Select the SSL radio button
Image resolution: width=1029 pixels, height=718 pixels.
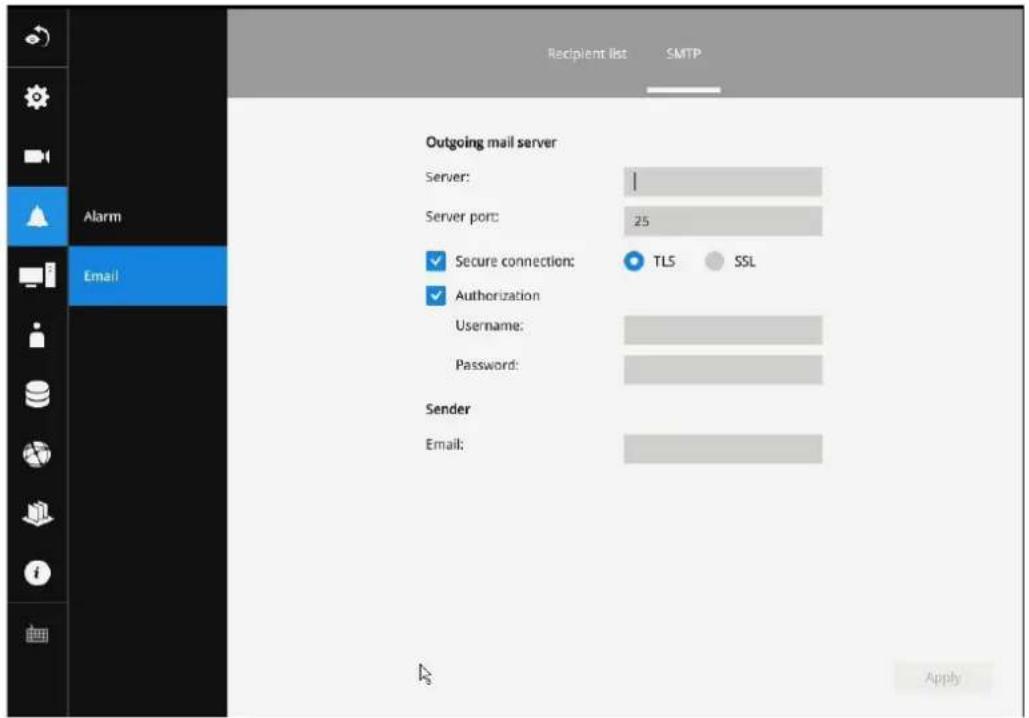pos(714,261)
